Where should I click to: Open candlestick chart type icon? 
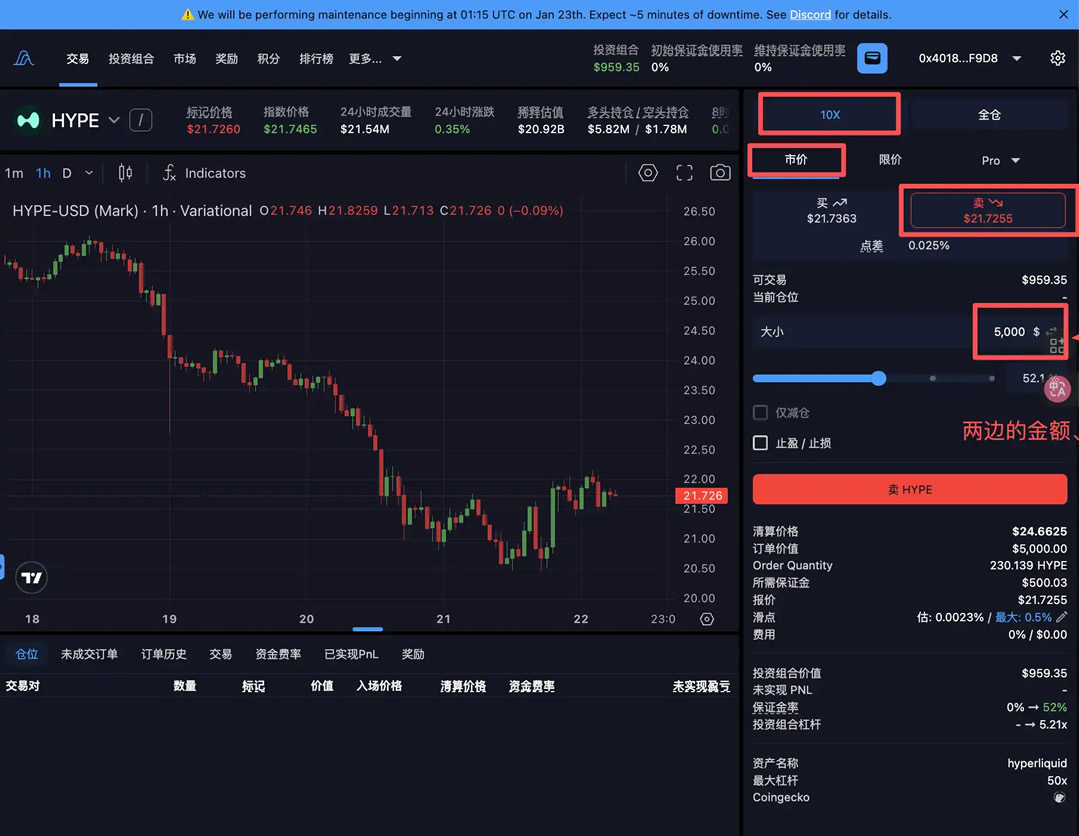click(125, 173)
